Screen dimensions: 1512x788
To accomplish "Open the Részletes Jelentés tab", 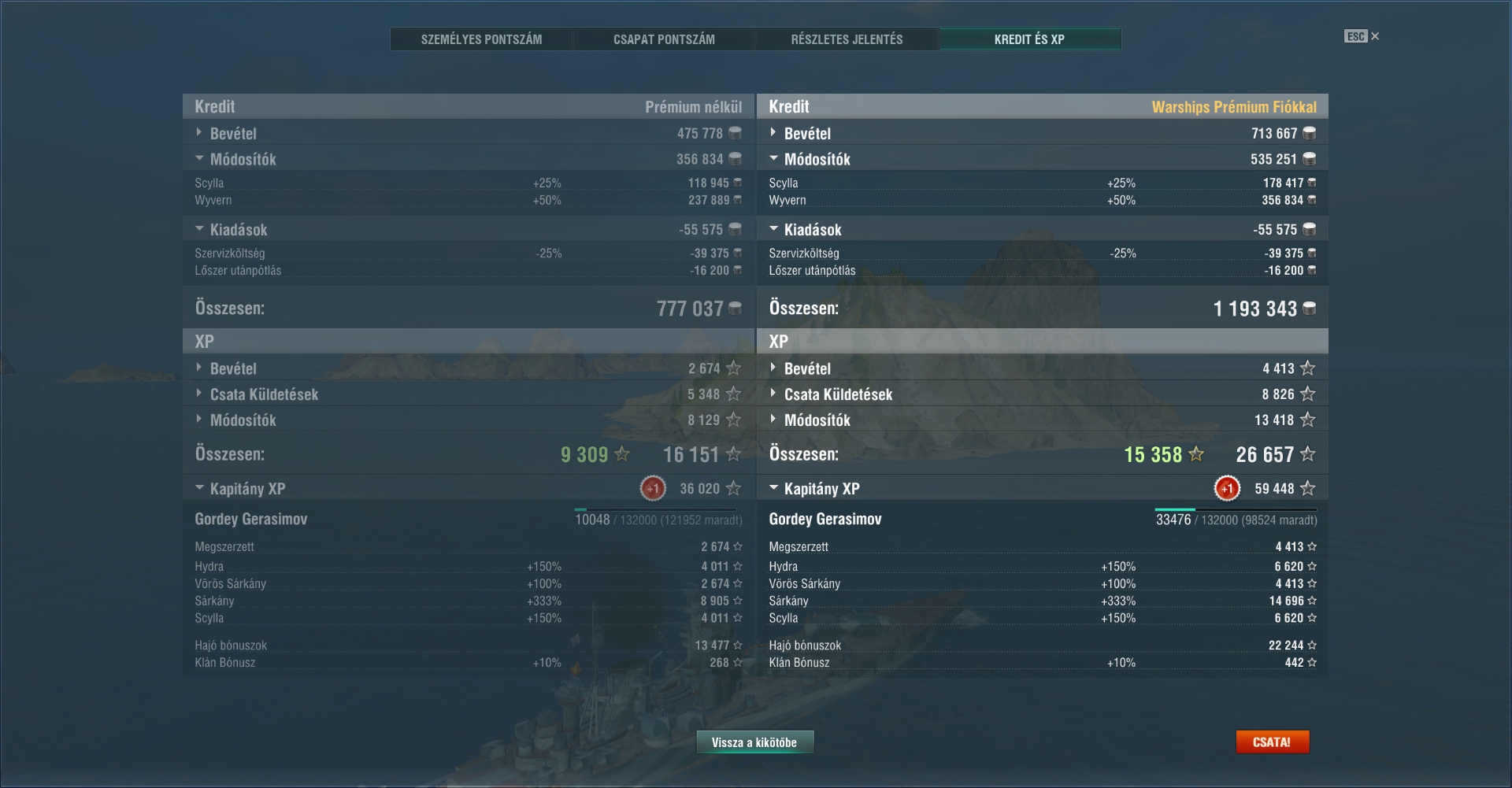I will [x=847, y=39].
